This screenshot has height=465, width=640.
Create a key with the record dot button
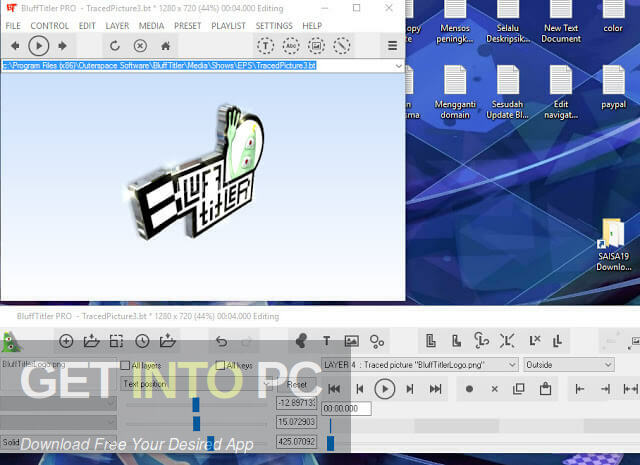point(469,389)
